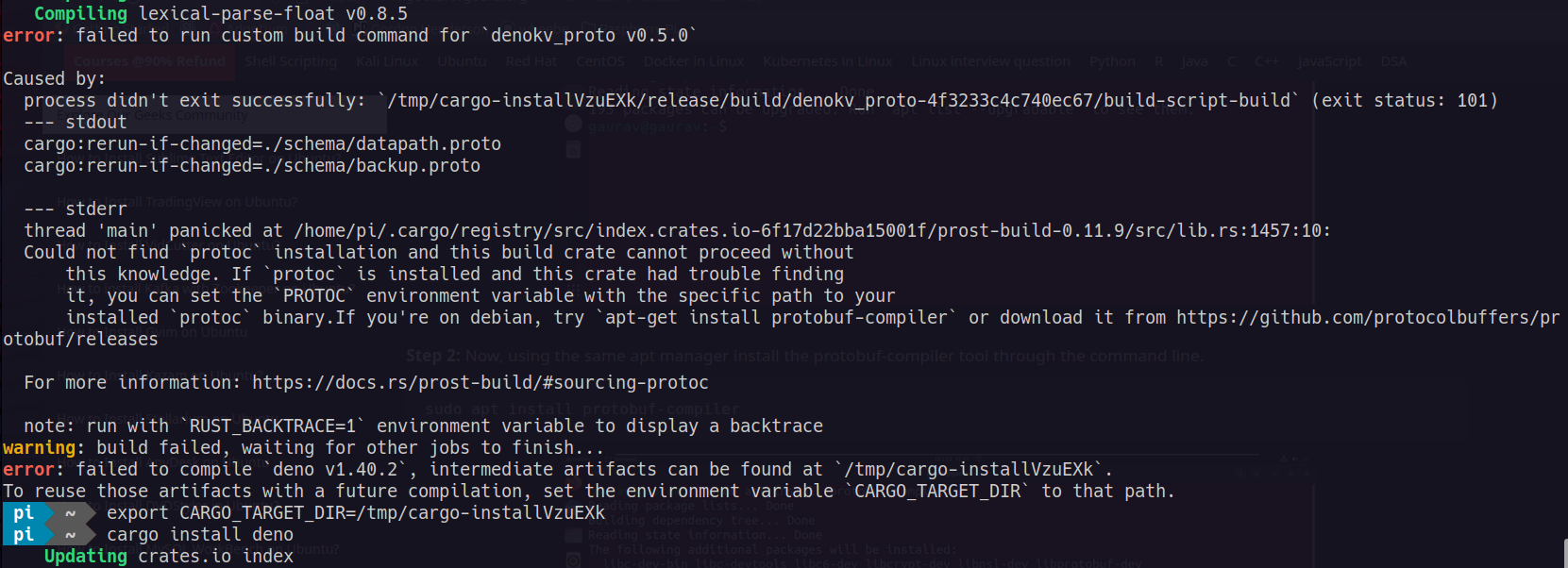This screenshot has width=1568, height=568.
Task: Click the 'Ubuntu' item in background browser nav
Action: click(462, 61)
